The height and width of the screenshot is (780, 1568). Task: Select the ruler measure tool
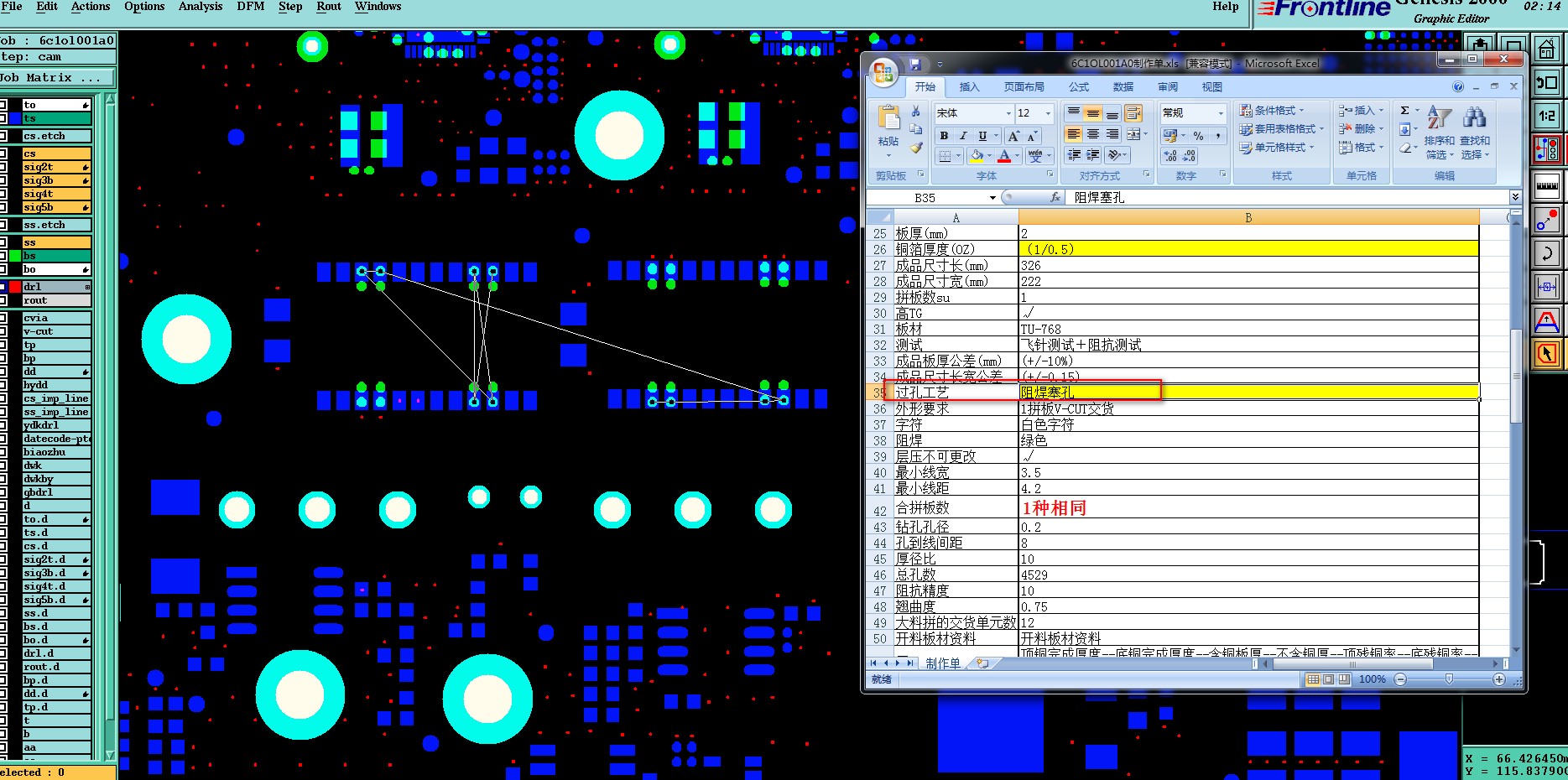tap(1546, 185)
